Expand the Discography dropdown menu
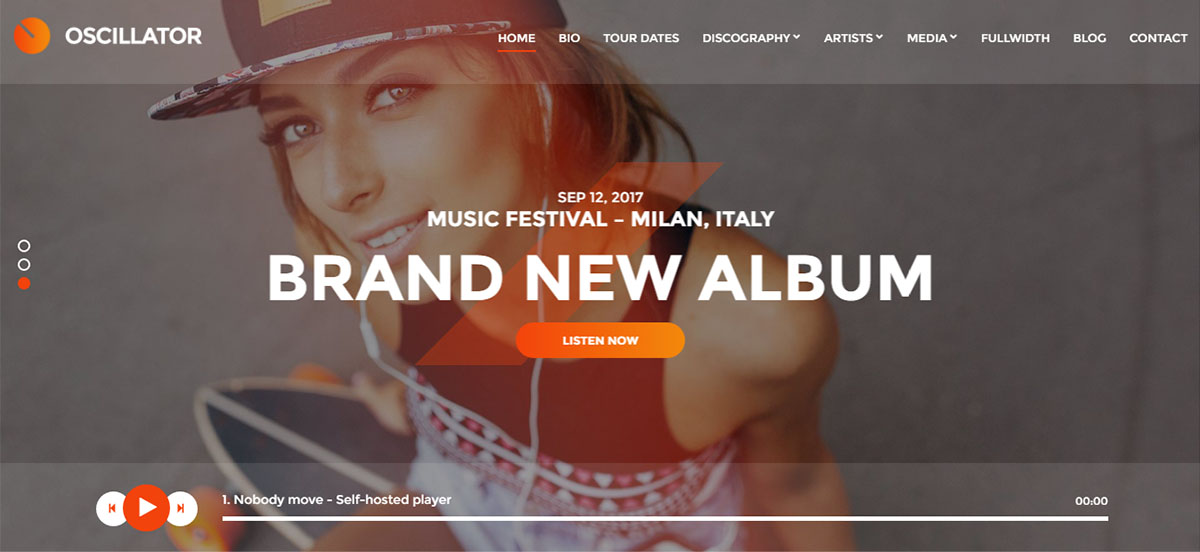Screen dimensions: 1200x552 [751, 38]
